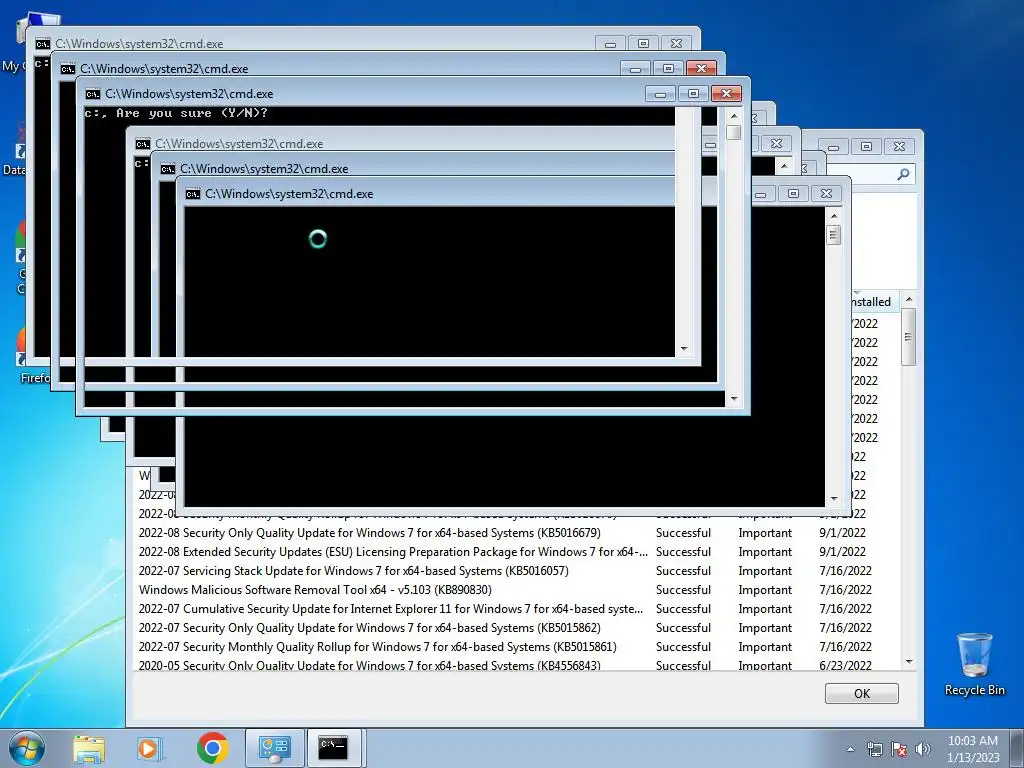Select the 2020-05 update KB4556843 row
The image size is (1024, 768).
pos(516,665)
